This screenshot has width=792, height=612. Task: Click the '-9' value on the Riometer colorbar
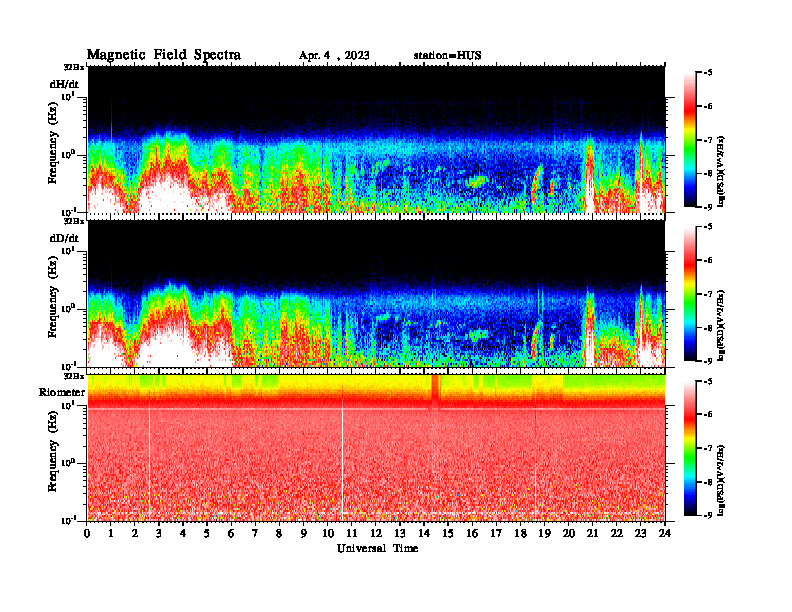[x=708, y=515]
